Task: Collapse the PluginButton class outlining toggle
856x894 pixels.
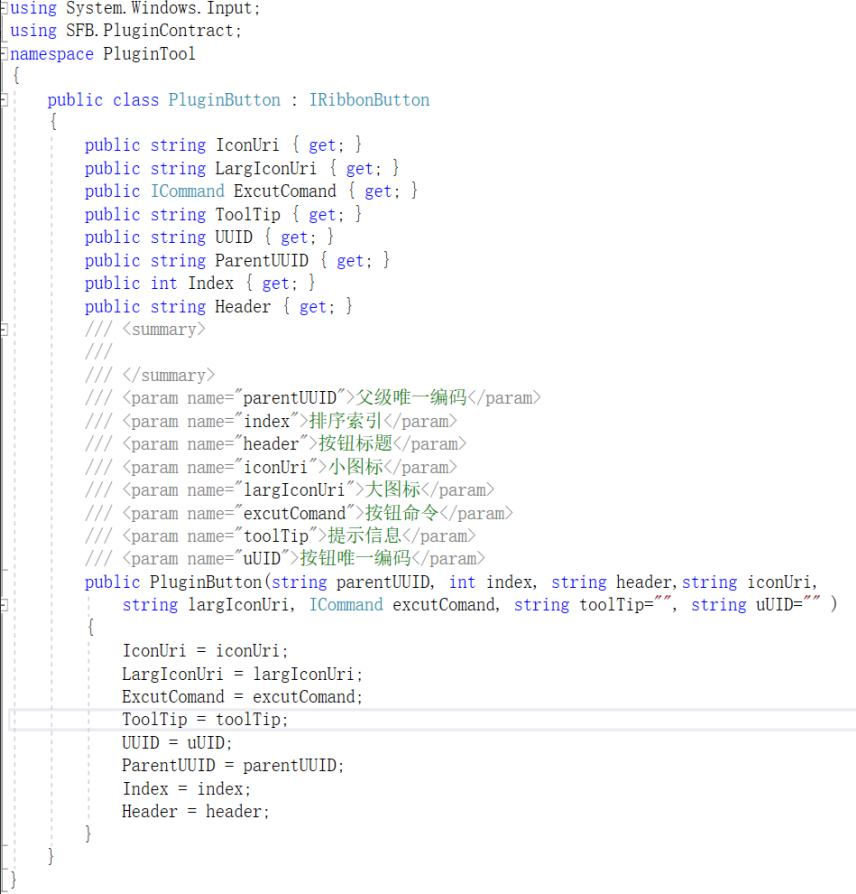Action: [x=3, y=100]
